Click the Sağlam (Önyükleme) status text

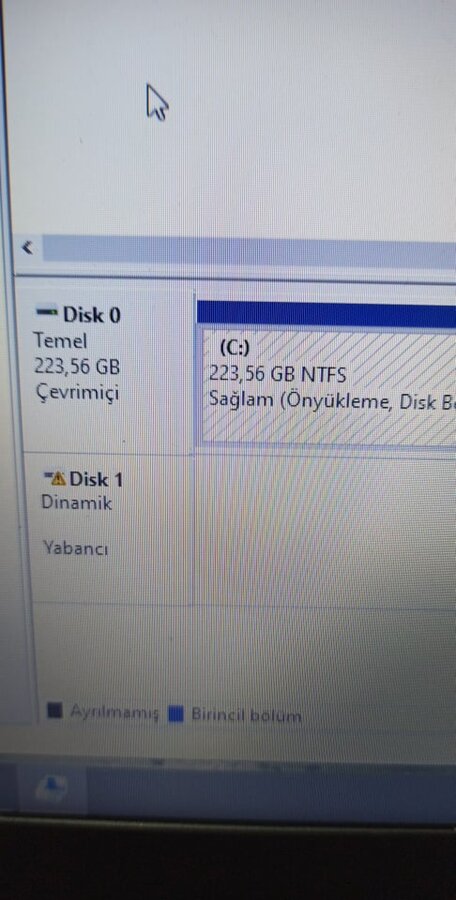(332, 400)
